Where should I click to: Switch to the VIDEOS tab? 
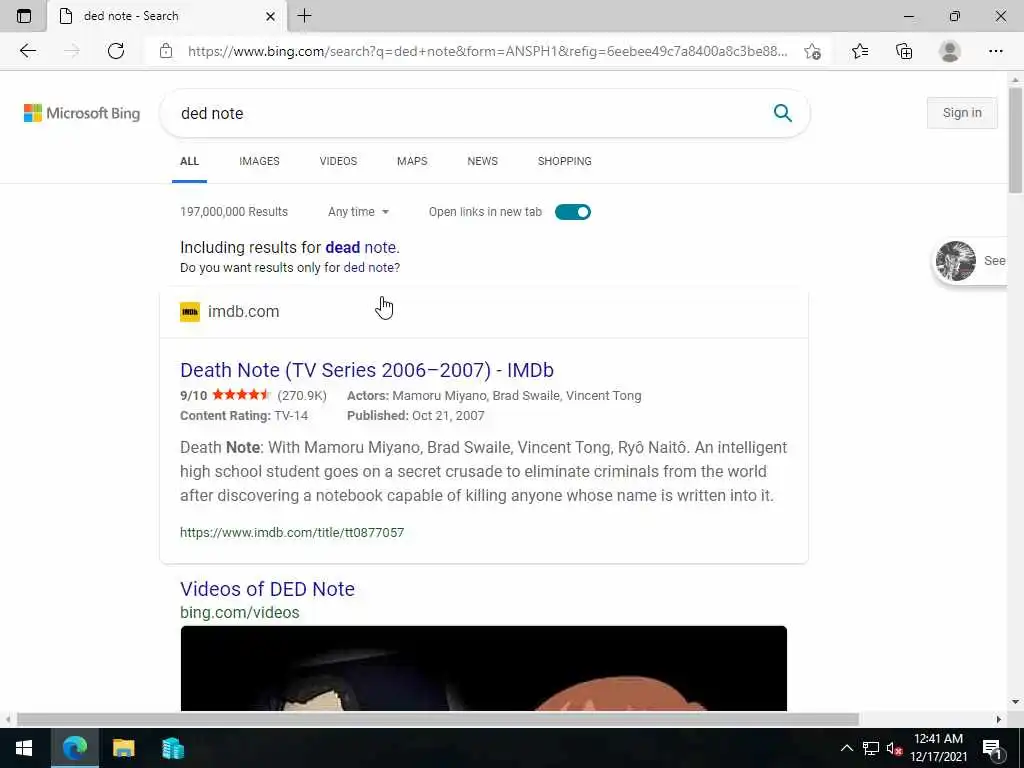pyautogui.click(x=338, y=161)
